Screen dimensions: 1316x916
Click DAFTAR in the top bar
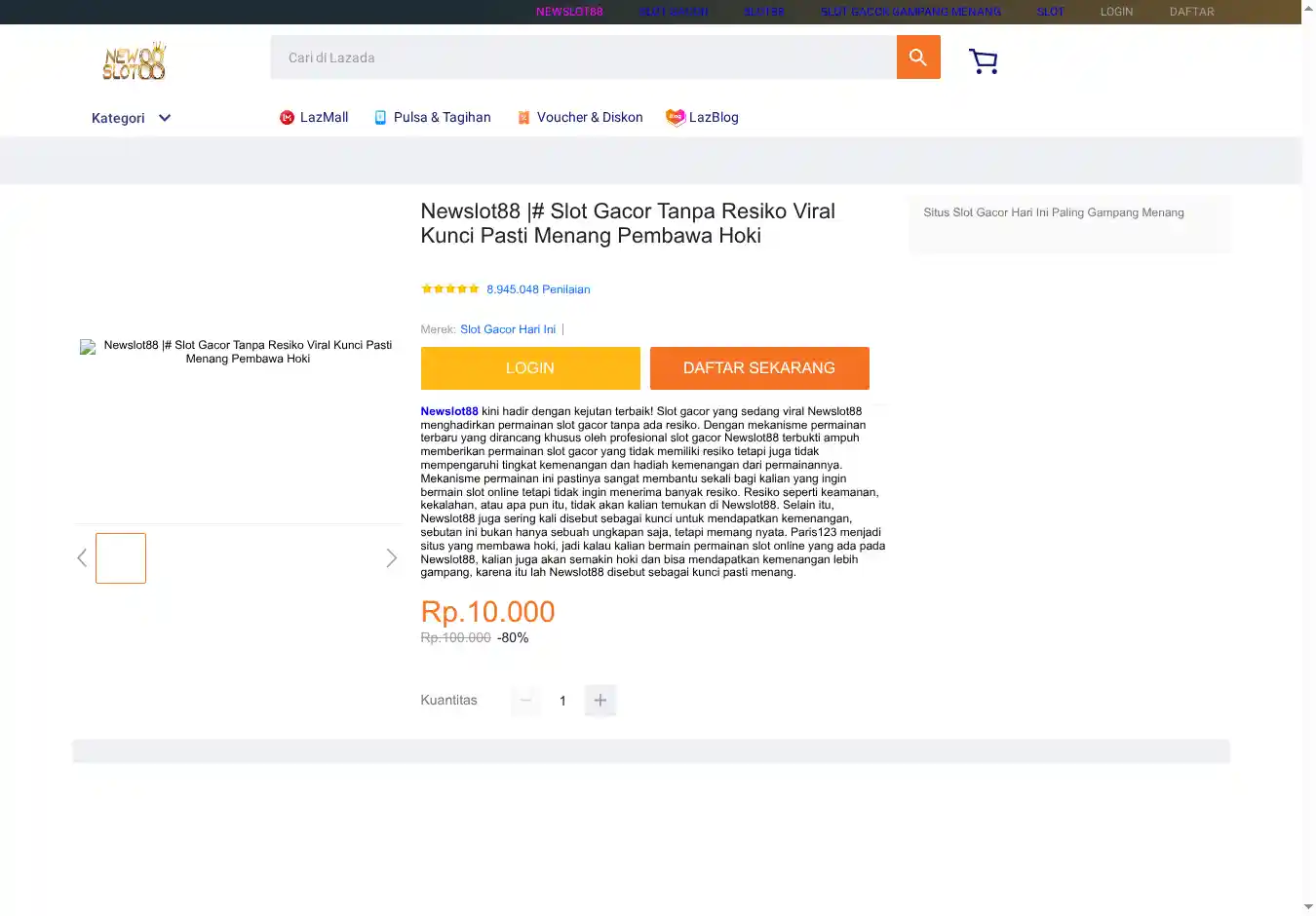[1191, 12]
